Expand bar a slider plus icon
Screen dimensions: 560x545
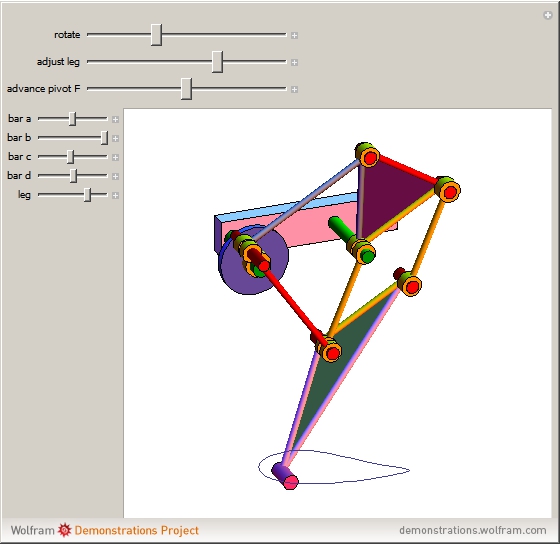pos(115,119)
